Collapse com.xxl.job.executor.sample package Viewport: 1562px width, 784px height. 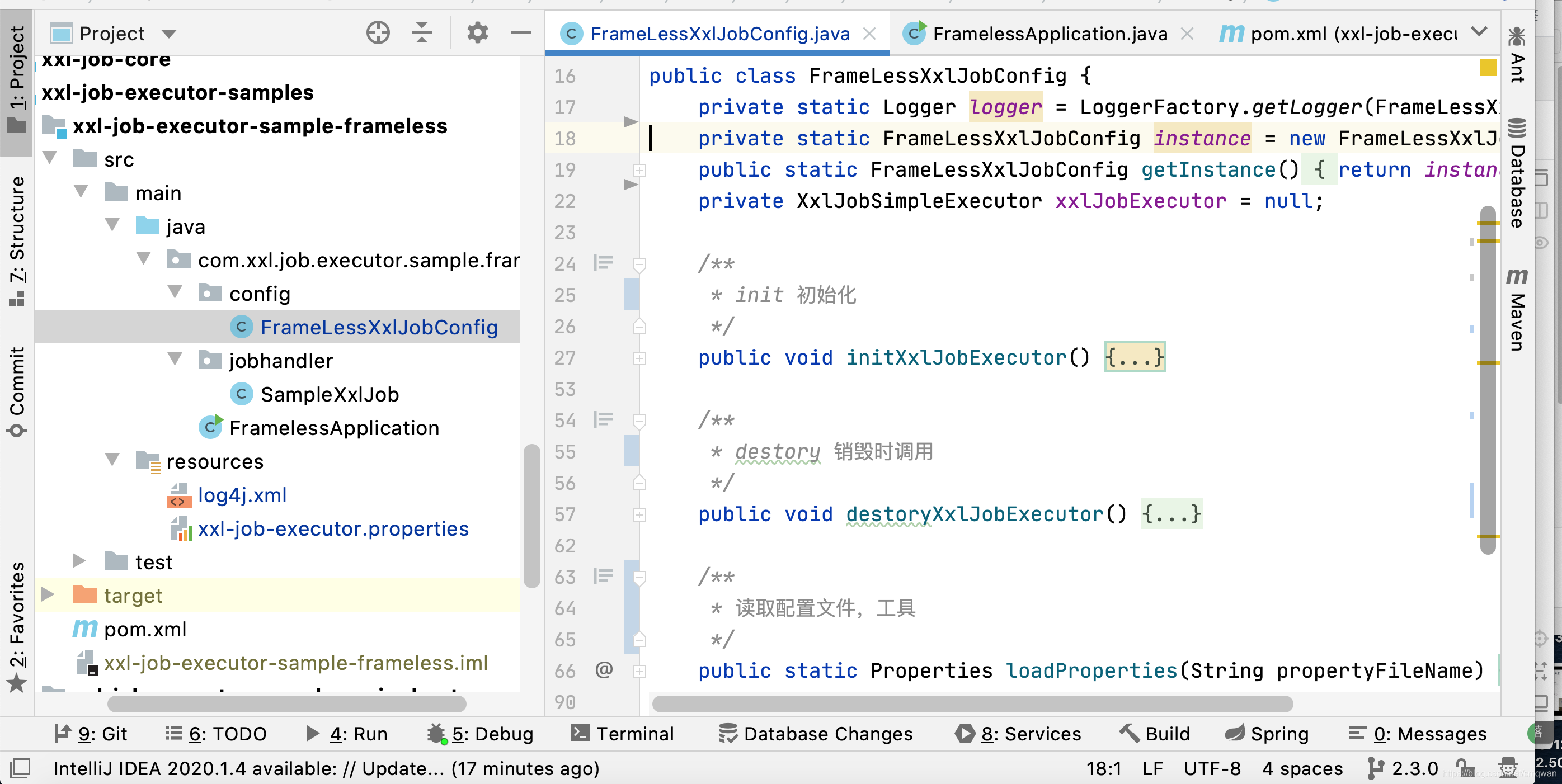coord(144,259)
